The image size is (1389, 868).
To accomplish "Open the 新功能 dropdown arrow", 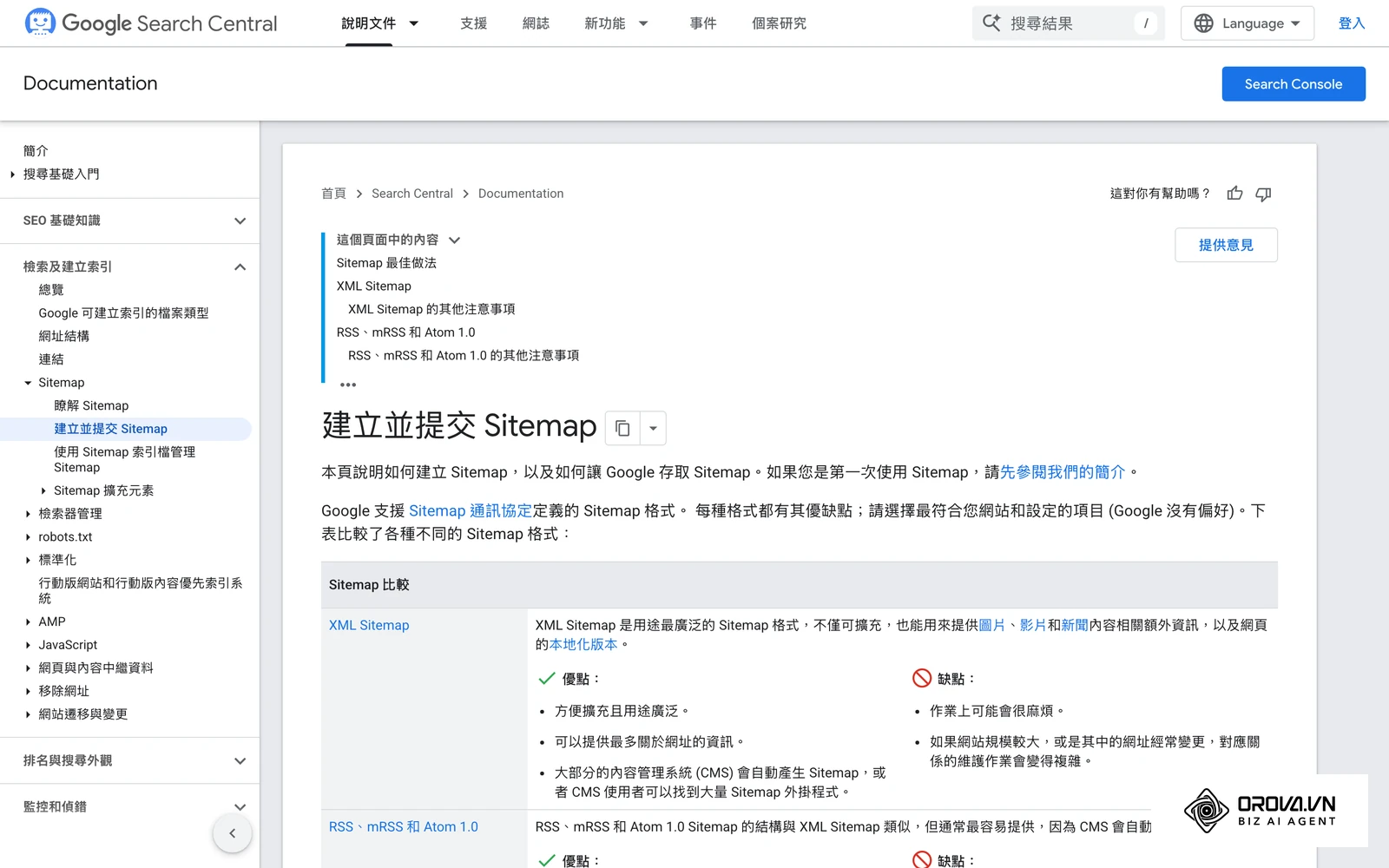I will tap(643, 23).
